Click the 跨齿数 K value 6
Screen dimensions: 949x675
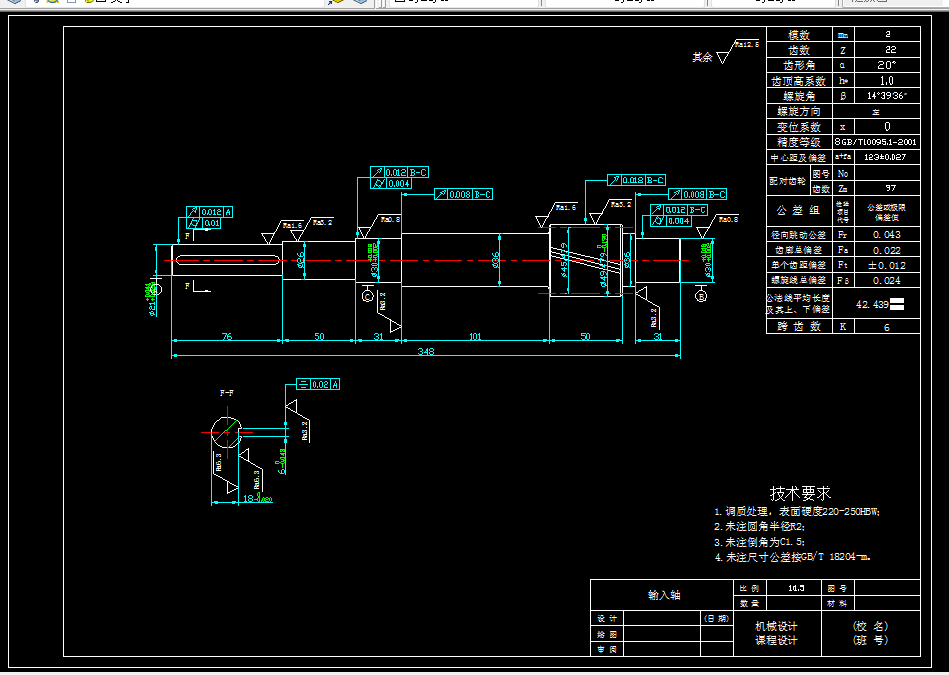(887, 327)
